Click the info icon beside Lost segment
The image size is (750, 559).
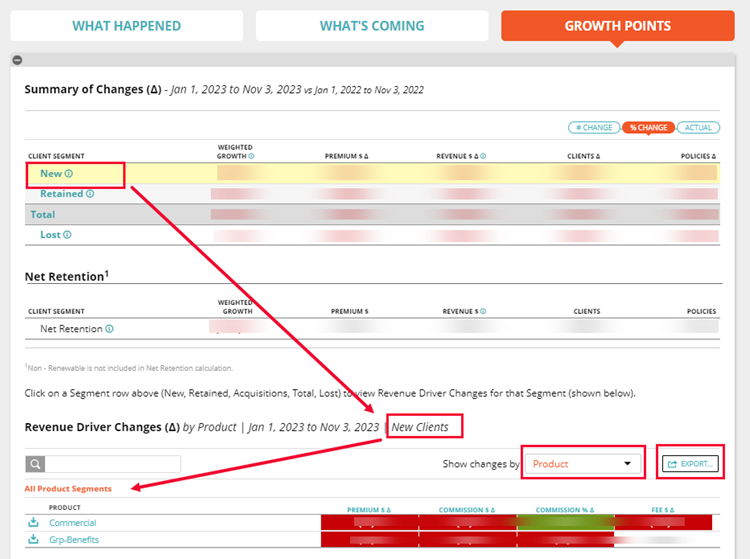point(68,235)
